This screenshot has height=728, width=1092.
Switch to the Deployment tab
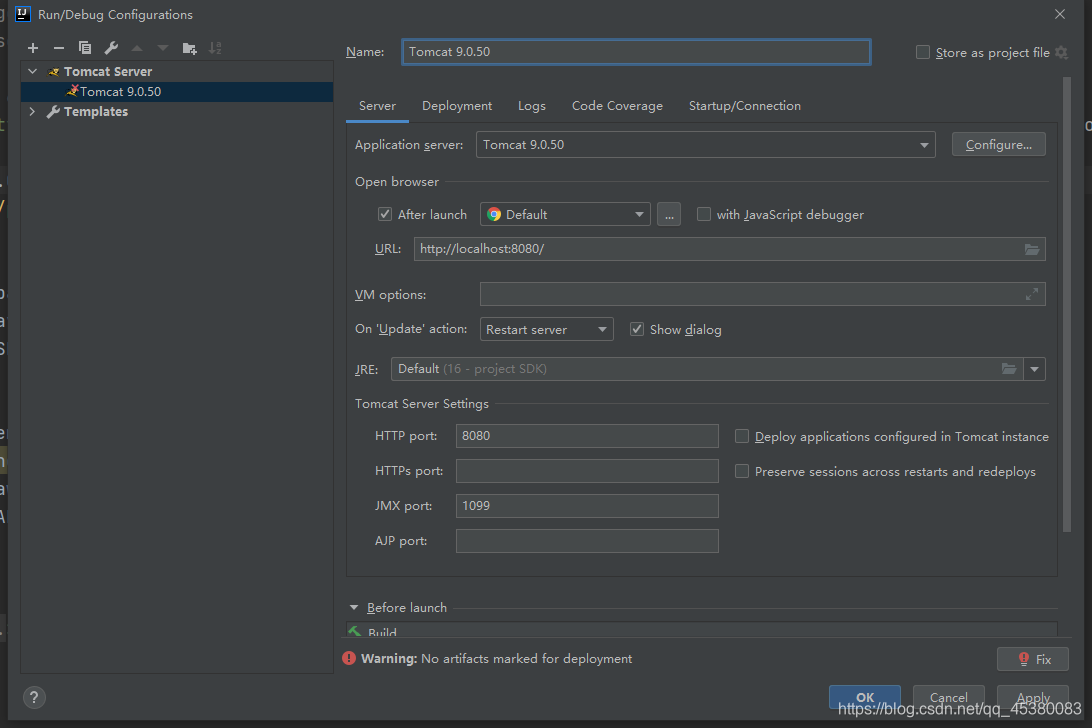457,106
